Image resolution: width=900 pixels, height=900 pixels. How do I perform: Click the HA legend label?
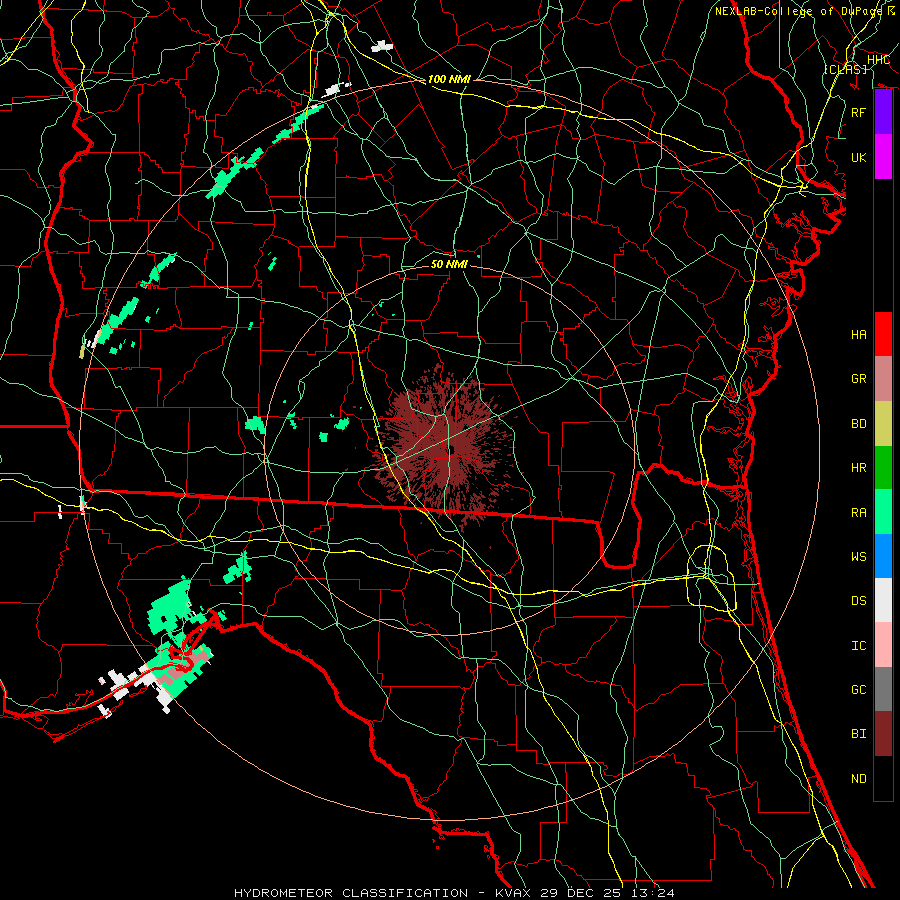(858, 334)
